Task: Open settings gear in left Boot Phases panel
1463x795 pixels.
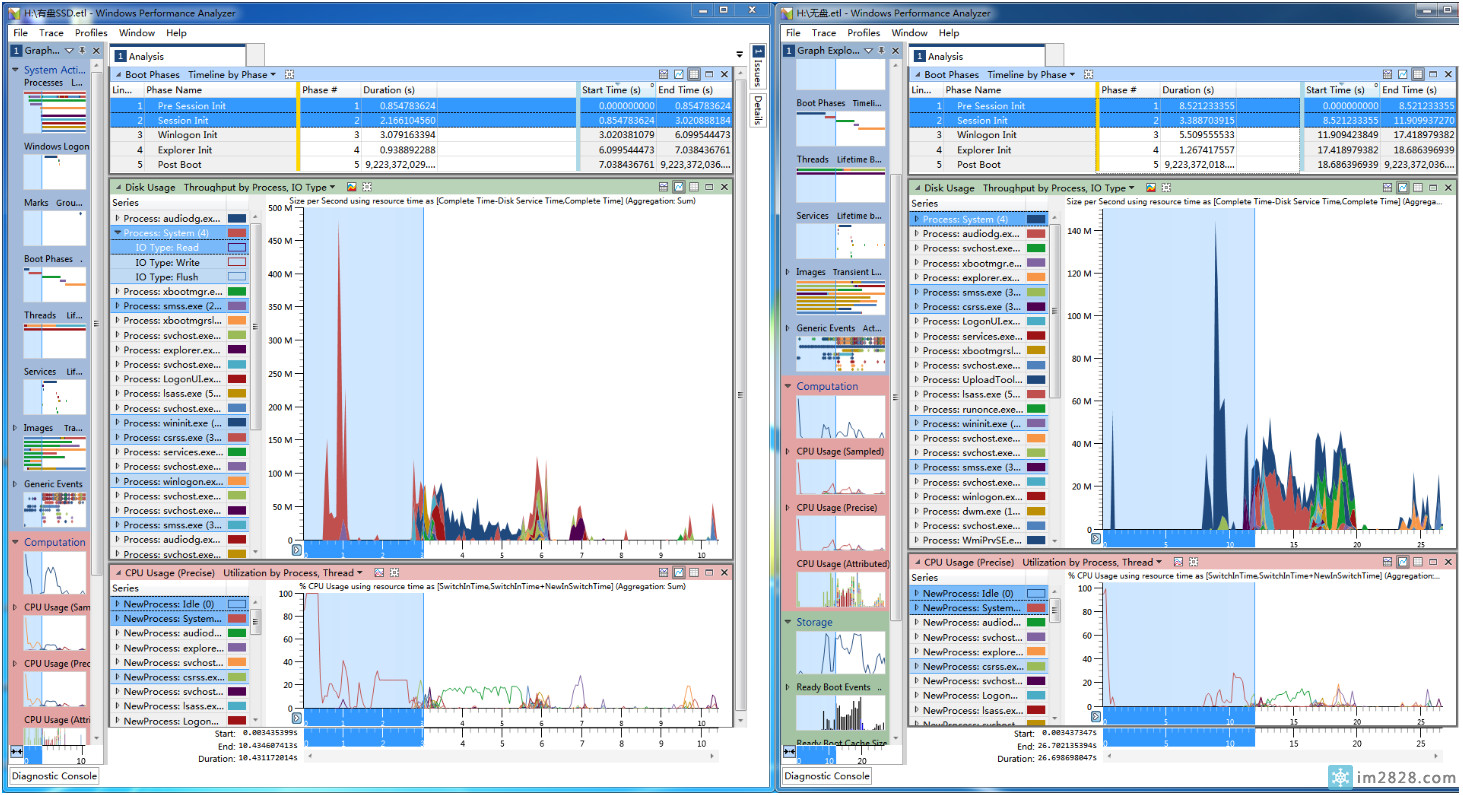Action: [x=289, y=75]
